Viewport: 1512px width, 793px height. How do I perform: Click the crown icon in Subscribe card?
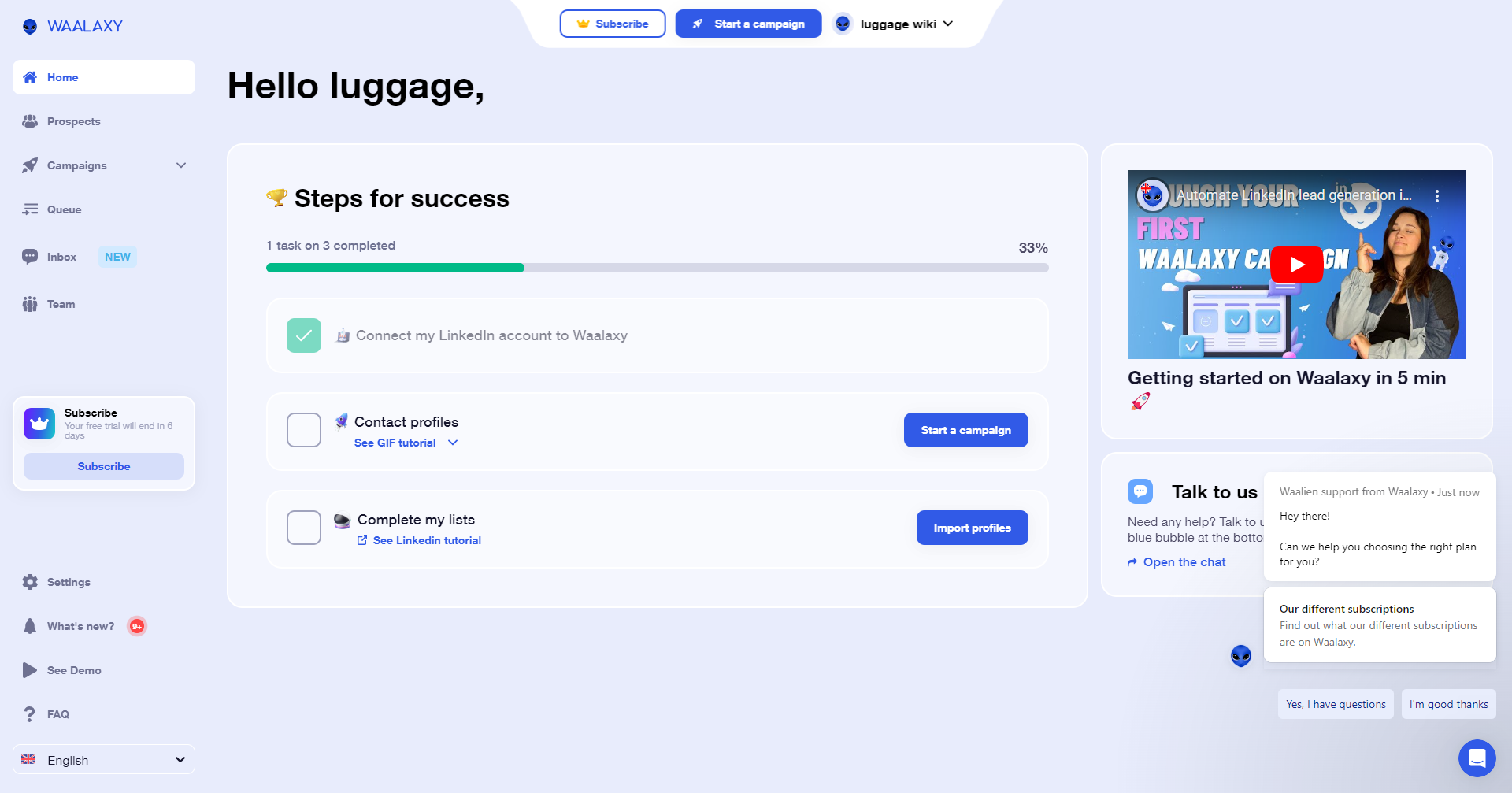pyautogui.click(x=39, y=424)
